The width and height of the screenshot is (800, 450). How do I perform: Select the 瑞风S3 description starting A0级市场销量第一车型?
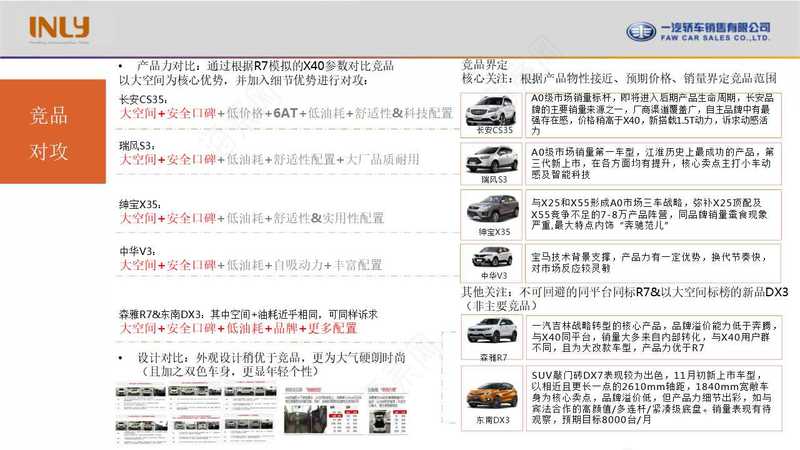coord(654,163)
